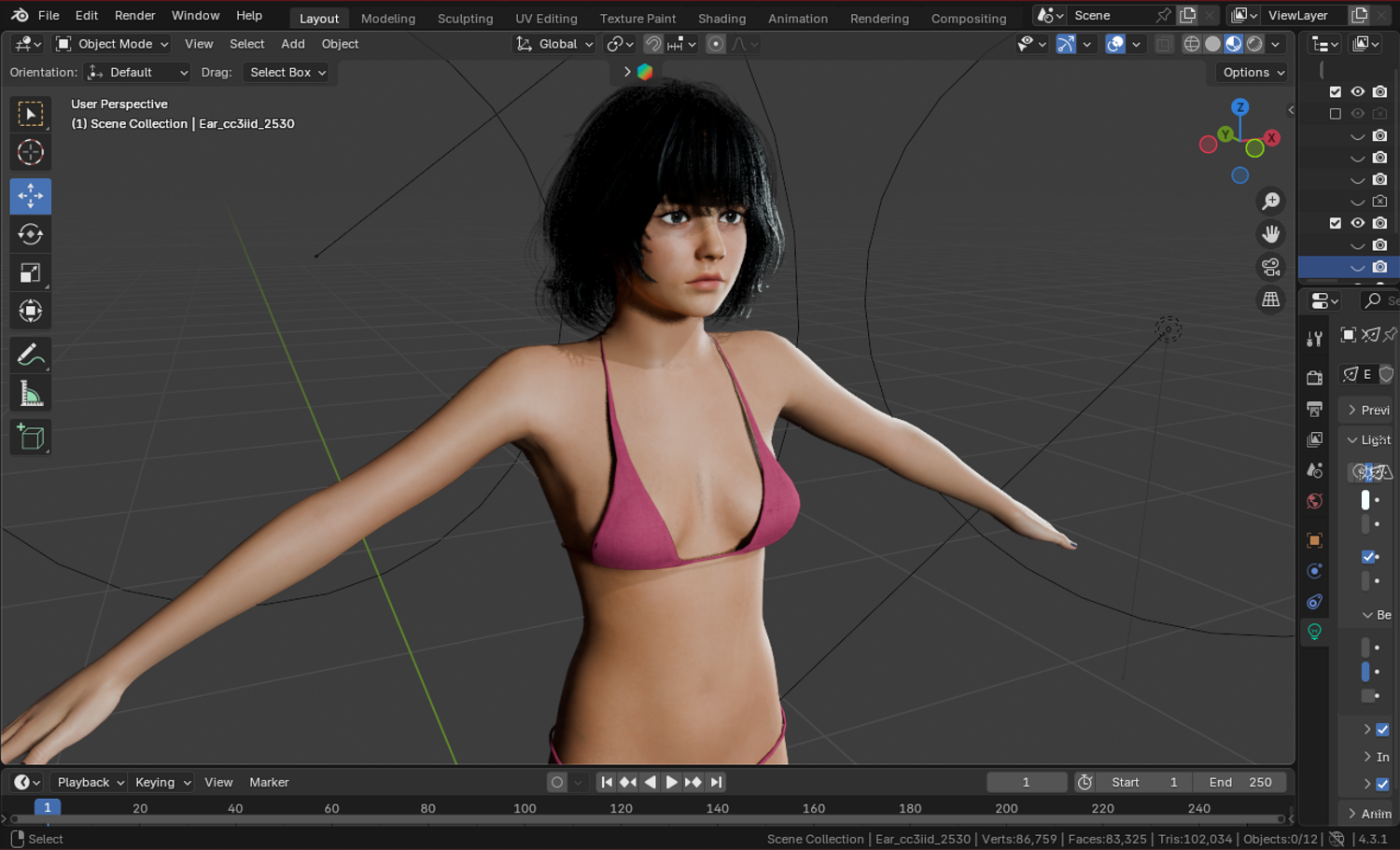Switch to Rendered viewport shading

pyautogui.click(x=1255, y=44)
